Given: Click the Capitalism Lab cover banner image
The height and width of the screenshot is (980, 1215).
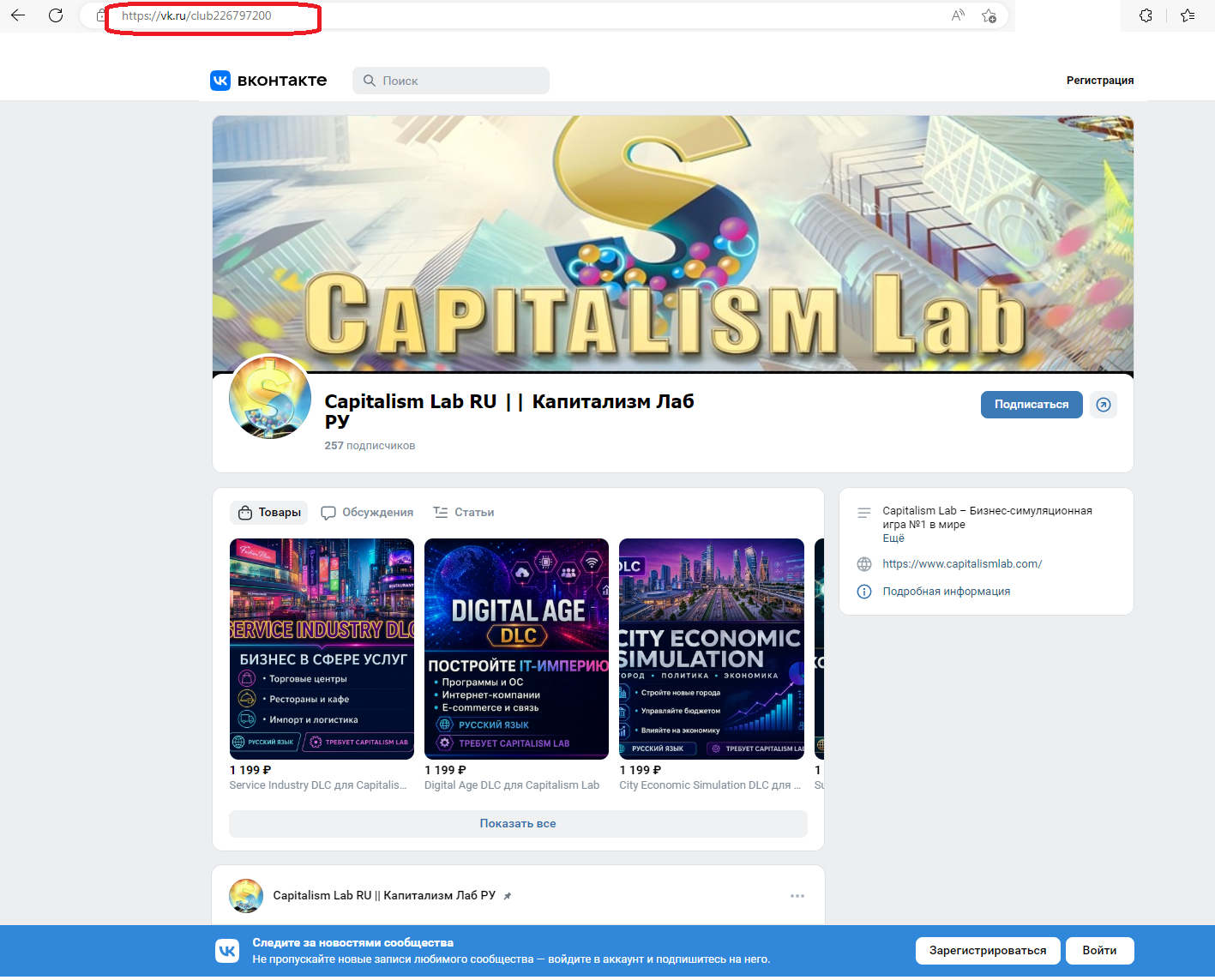Looking at the screenshot, I should tap(673, 243).
